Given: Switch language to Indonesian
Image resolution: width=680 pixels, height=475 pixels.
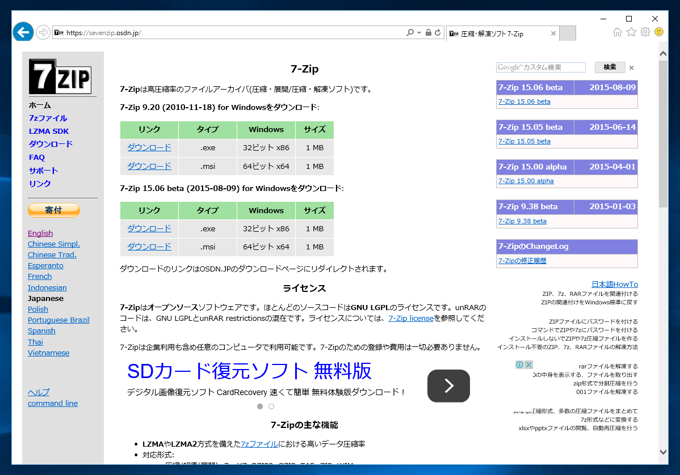Looking at the screenshot, I should [x=47, y=288].
